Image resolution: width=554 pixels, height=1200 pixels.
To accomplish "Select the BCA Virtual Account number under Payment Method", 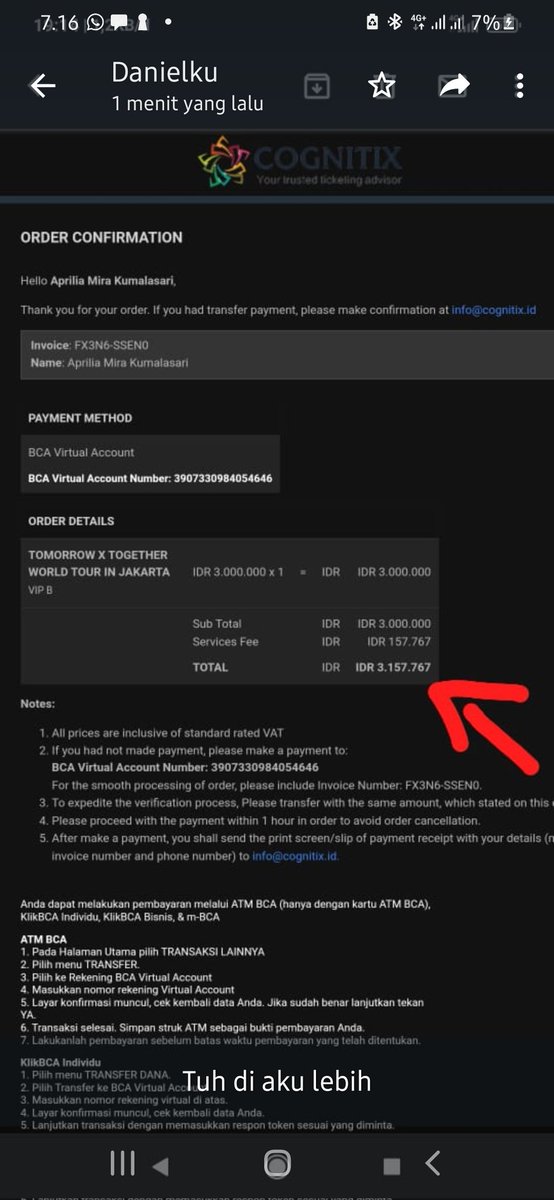I will (x=150, y=478).
